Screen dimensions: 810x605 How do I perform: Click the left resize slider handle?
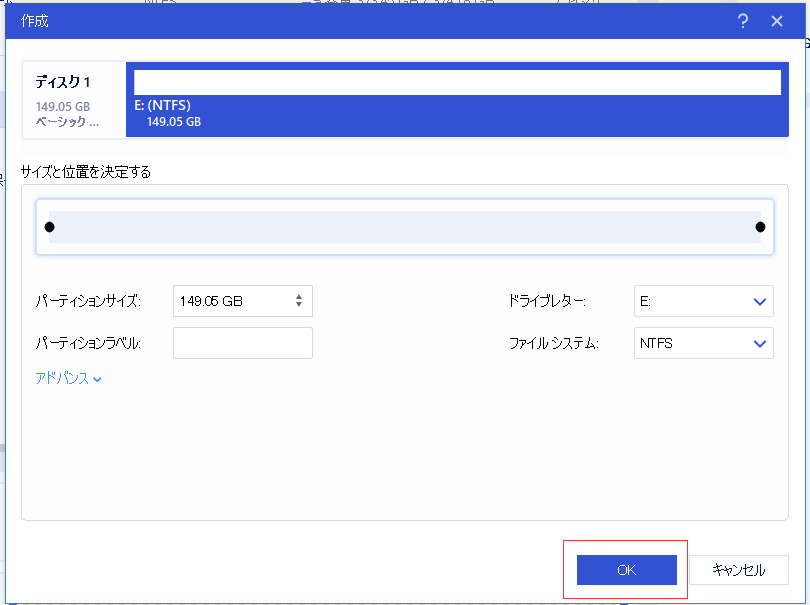[x=49, y=226]
